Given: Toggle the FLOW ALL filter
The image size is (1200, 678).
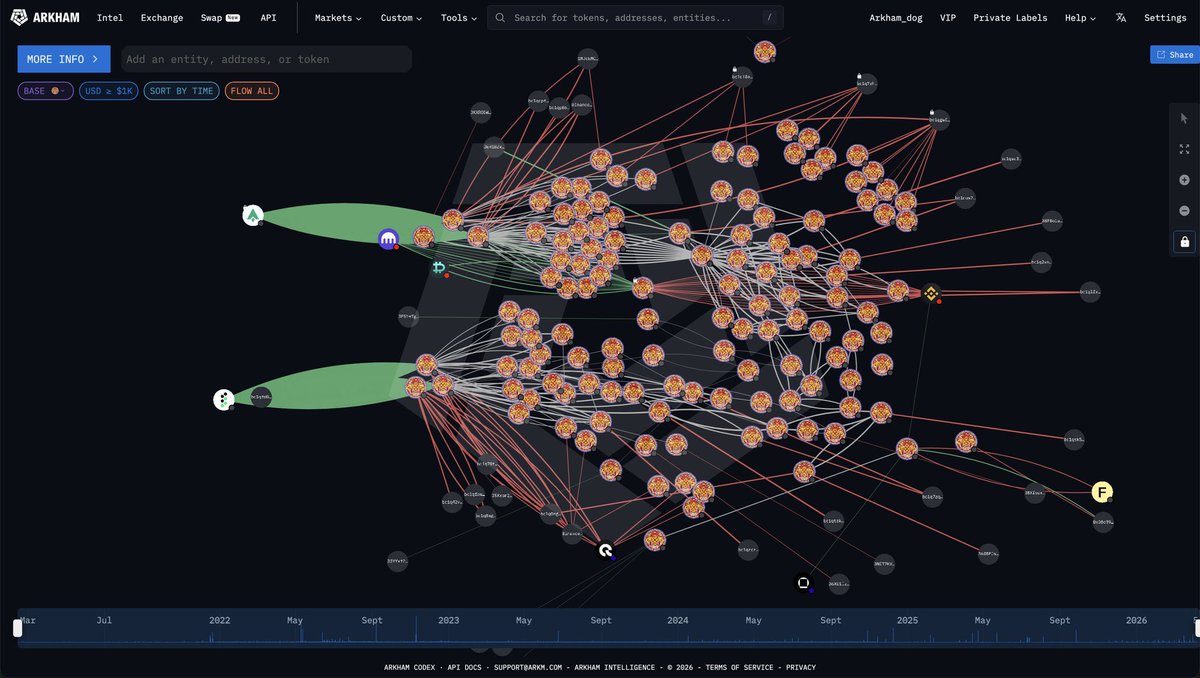Looking at the screenshot, I should [x=252, y=91].
